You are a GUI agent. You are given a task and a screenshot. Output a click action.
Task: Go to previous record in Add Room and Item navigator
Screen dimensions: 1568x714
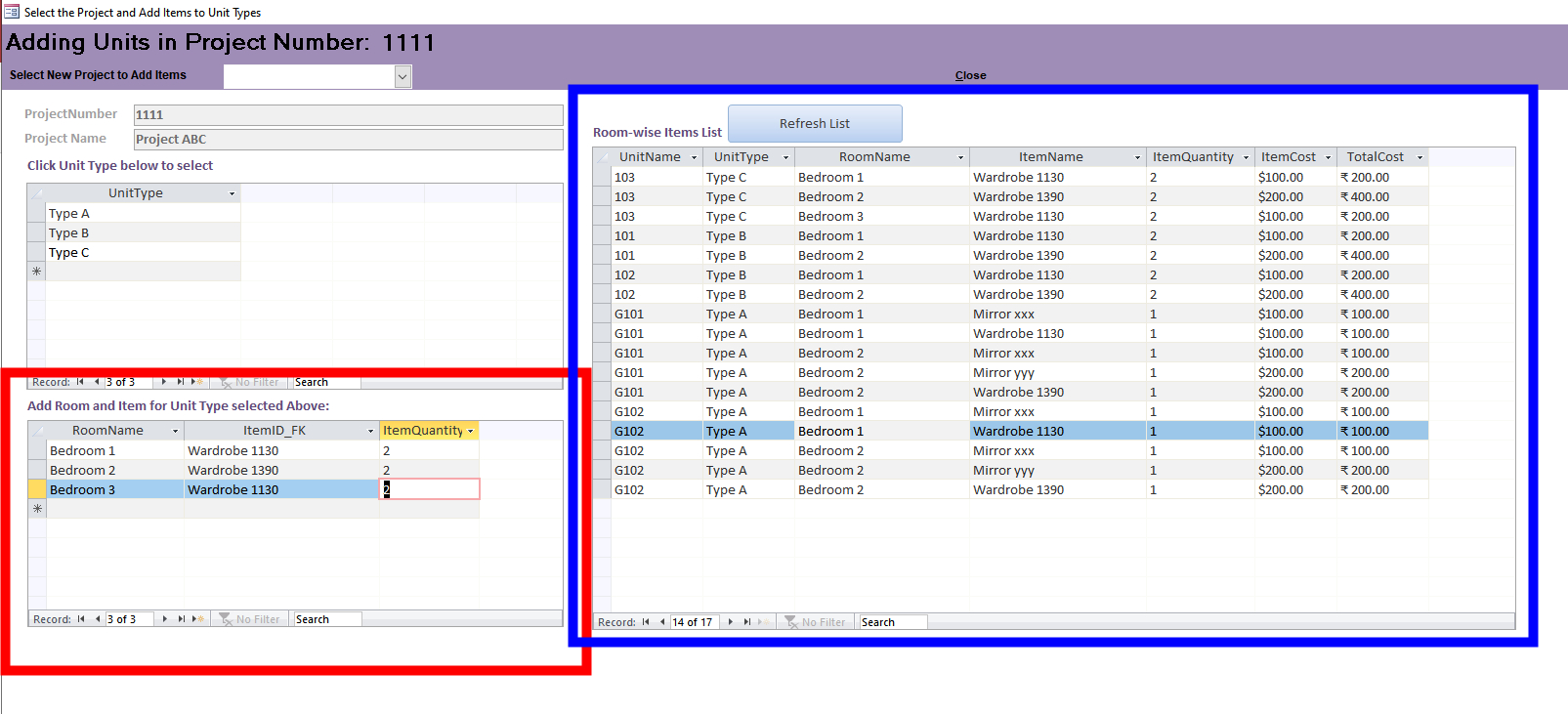(x=97, y=619)
